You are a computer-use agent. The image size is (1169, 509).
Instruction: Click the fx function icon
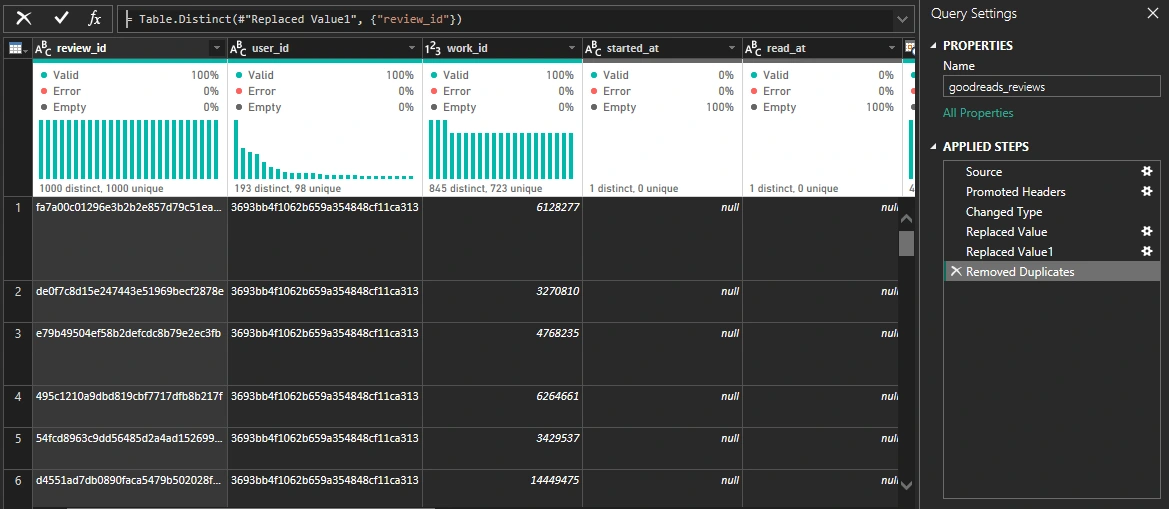click(95, 19)
